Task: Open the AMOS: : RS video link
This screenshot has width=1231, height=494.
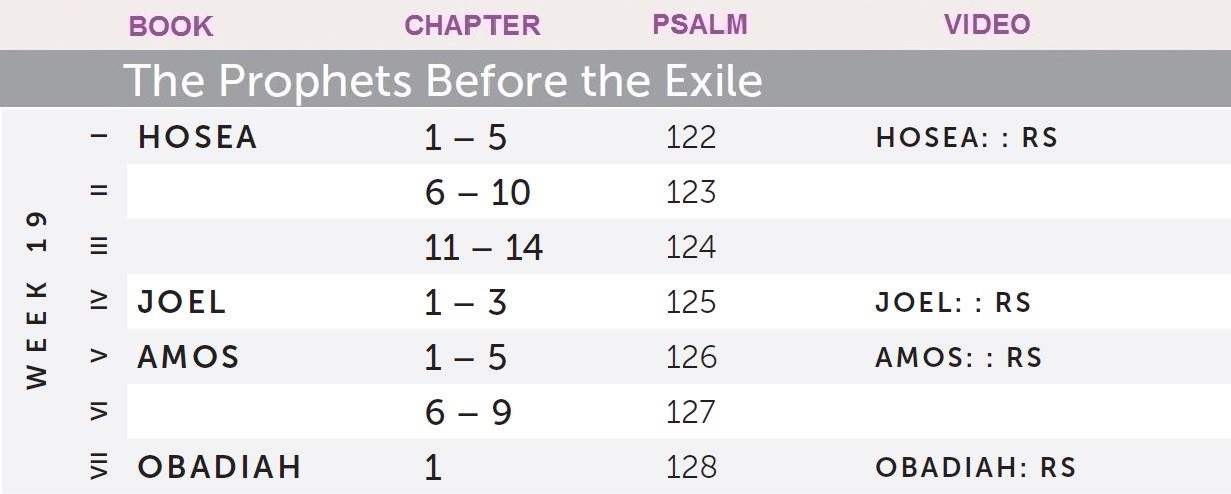Action: point(958,357)
